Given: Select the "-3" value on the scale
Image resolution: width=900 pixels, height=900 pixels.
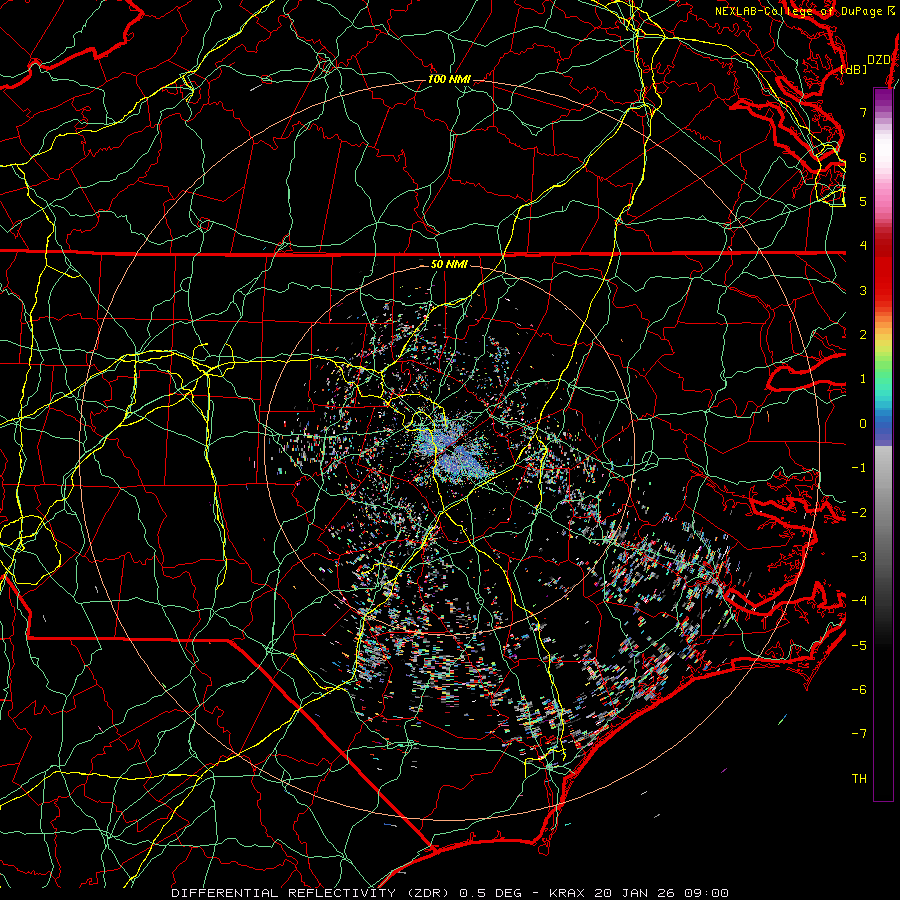Looking at the screenshot, I should click(859, 556).
